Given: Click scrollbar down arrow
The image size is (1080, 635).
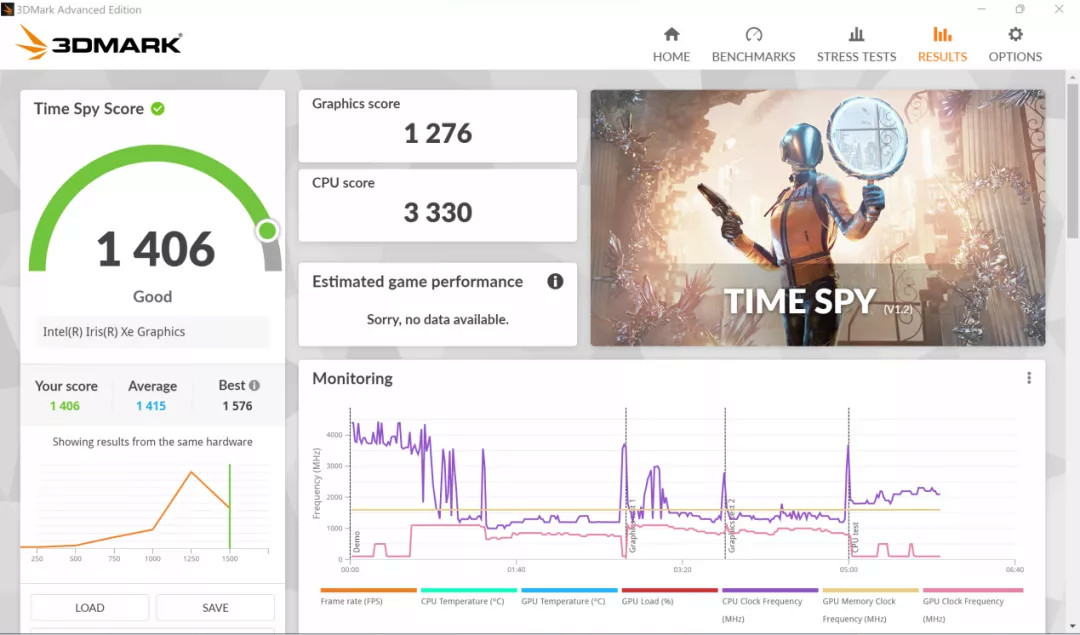Looking at the screenshot, I should pyautogui.click(x=1072, y=627).
